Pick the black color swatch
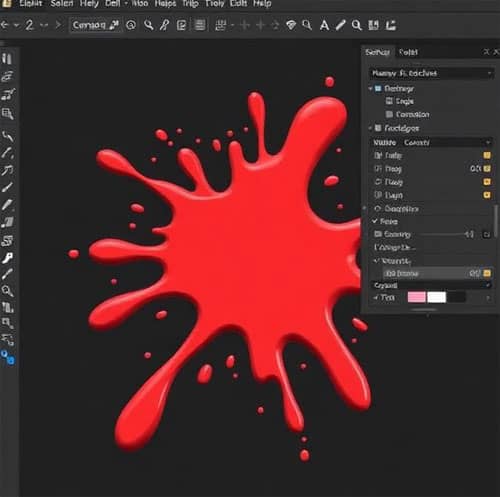 456,297
